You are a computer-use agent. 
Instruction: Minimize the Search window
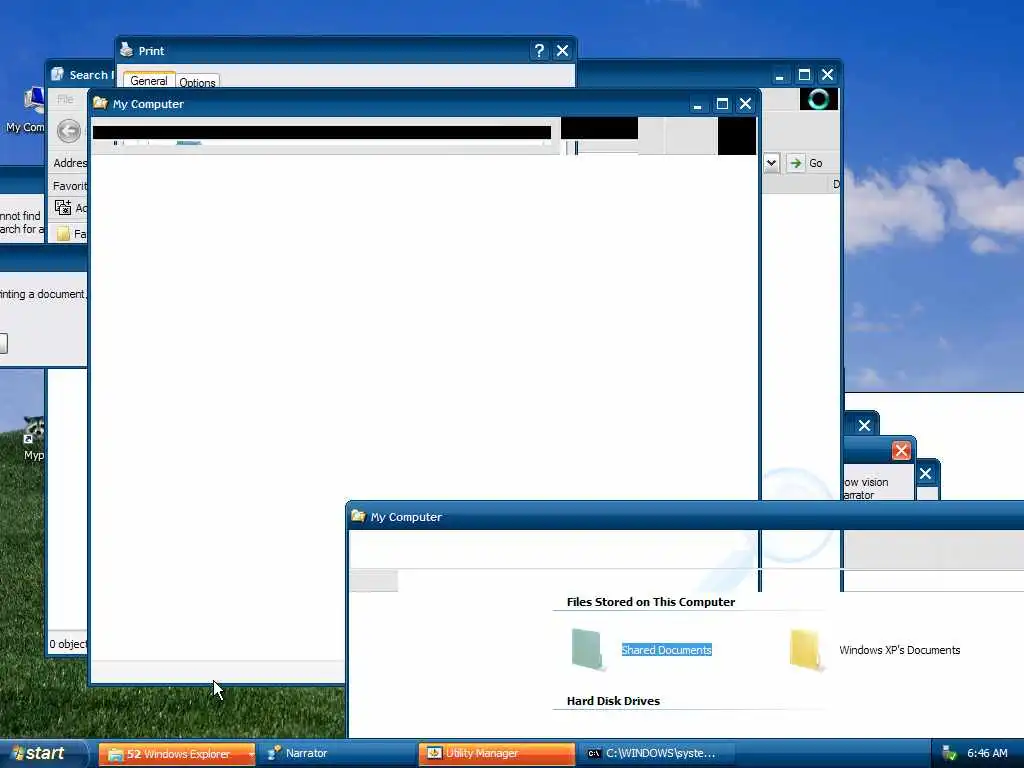click(x=779, y=75)
